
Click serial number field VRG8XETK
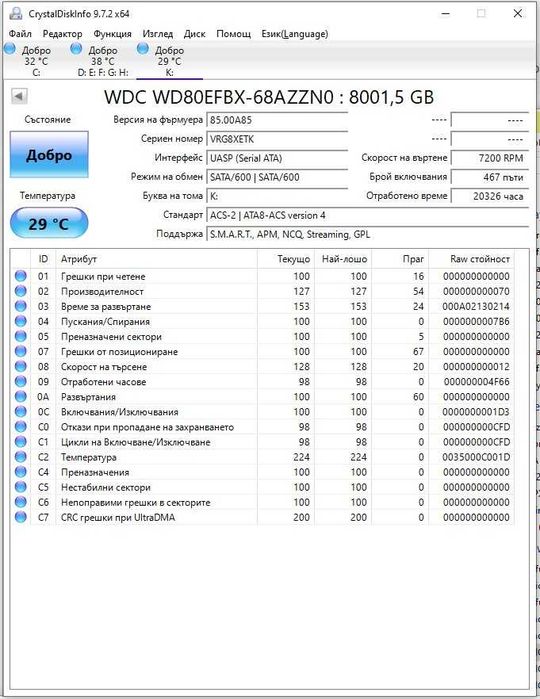click(x=277, y=139)
